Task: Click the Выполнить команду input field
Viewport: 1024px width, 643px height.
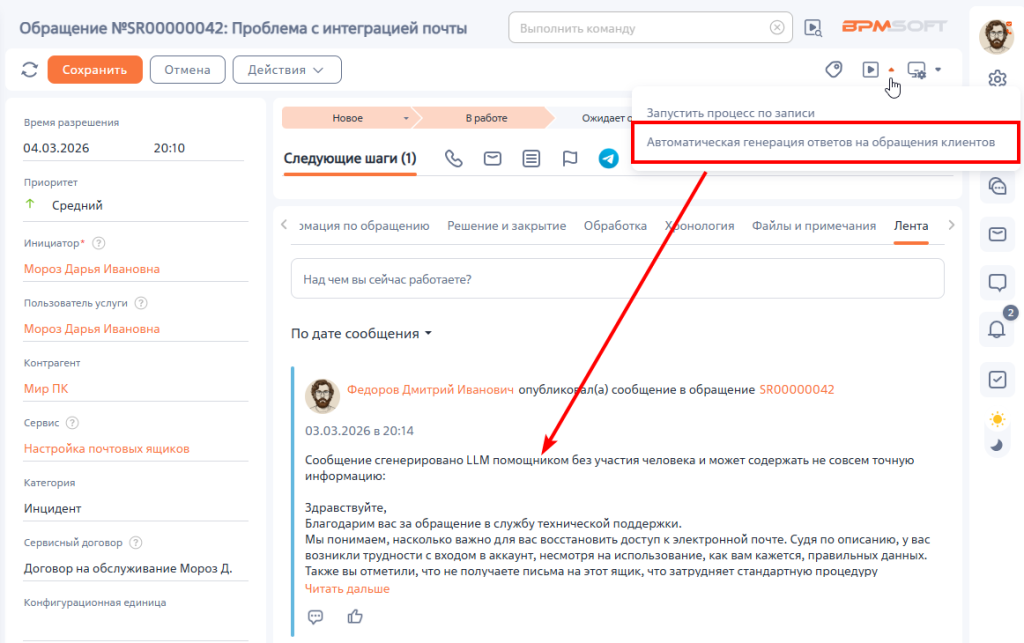Action: (640, 28)
